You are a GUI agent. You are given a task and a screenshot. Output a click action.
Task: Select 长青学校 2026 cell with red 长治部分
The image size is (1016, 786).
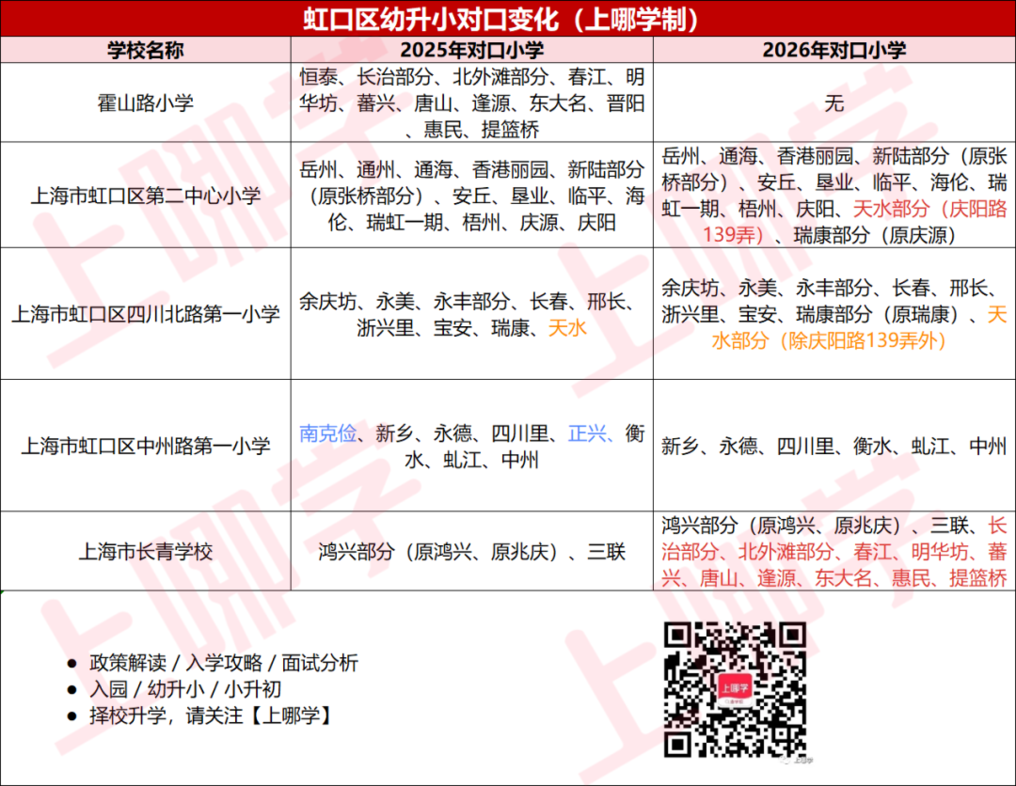tap(835, 551)
